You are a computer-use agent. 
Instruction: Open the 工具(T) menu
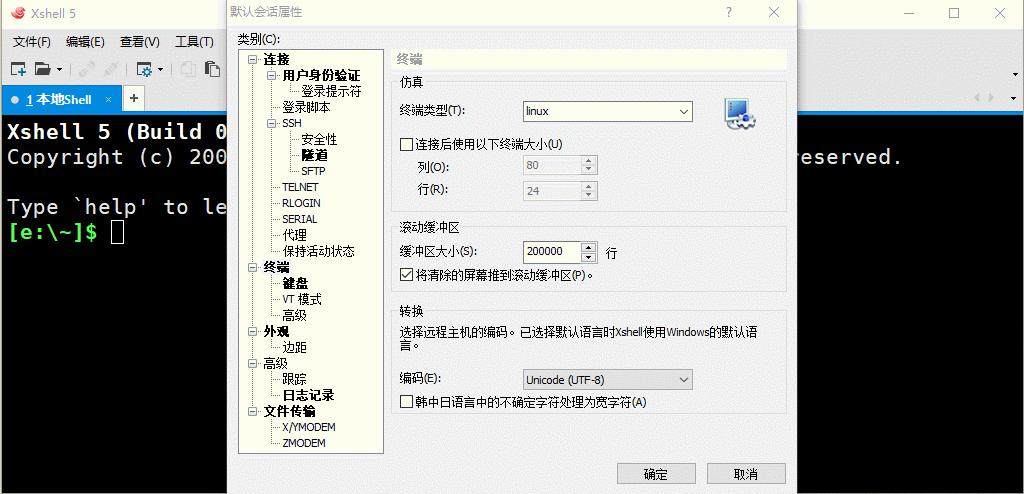pyautogui.click(x=194, y=42)
